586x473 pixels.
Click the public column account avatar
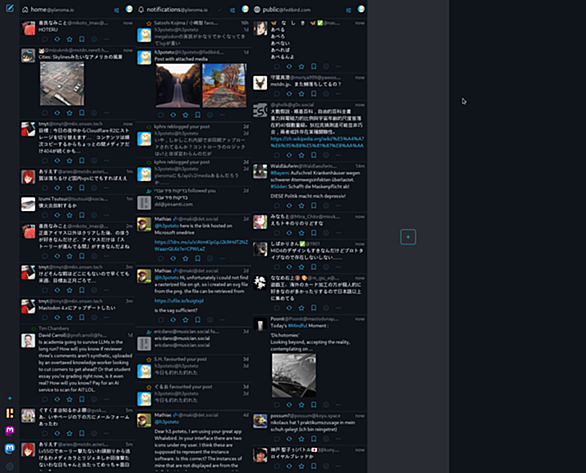[x=361, y=9]
